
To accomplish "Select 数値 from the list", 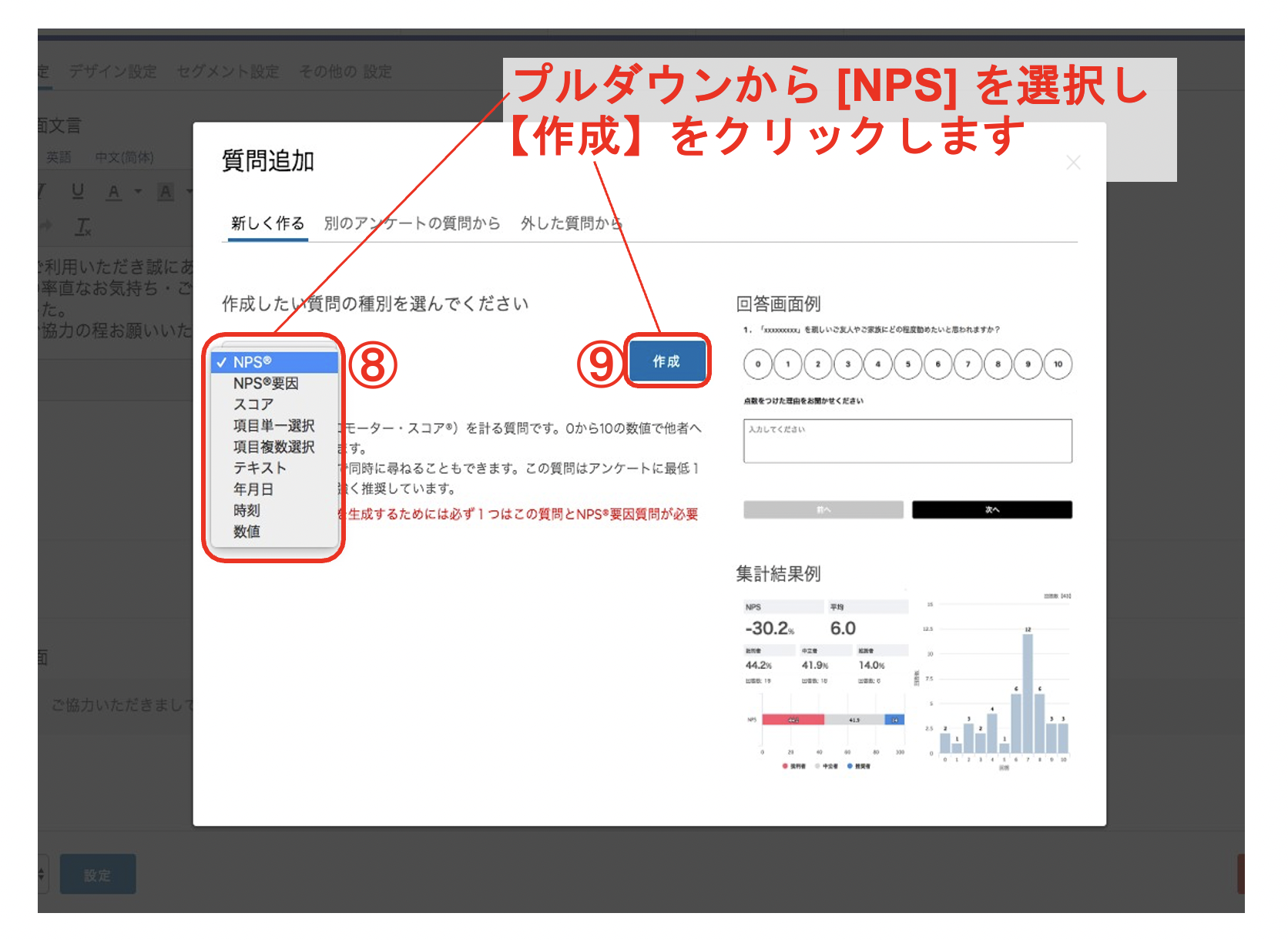I will [274, 532].
